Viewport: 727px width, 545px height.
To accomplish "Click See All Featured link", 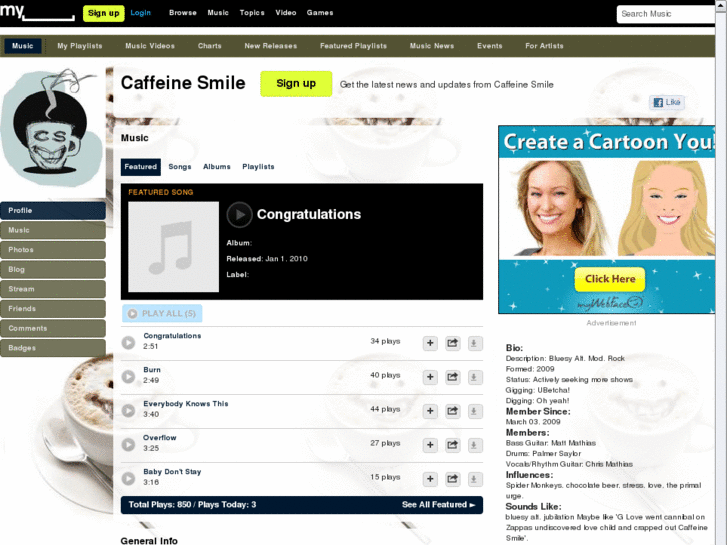I will click(x=439, y=505).
